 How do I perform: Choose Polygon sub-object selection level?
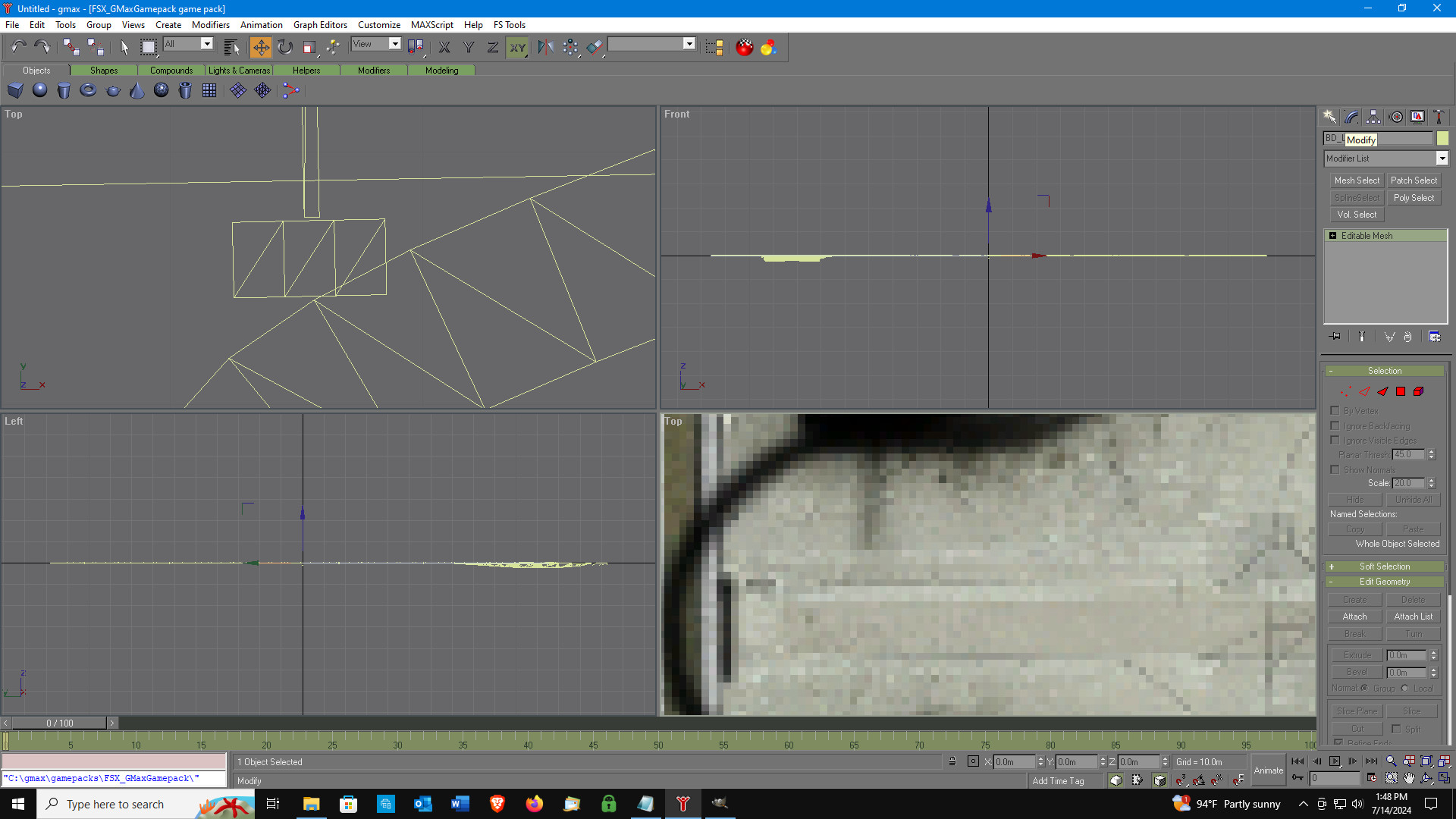1401,391
